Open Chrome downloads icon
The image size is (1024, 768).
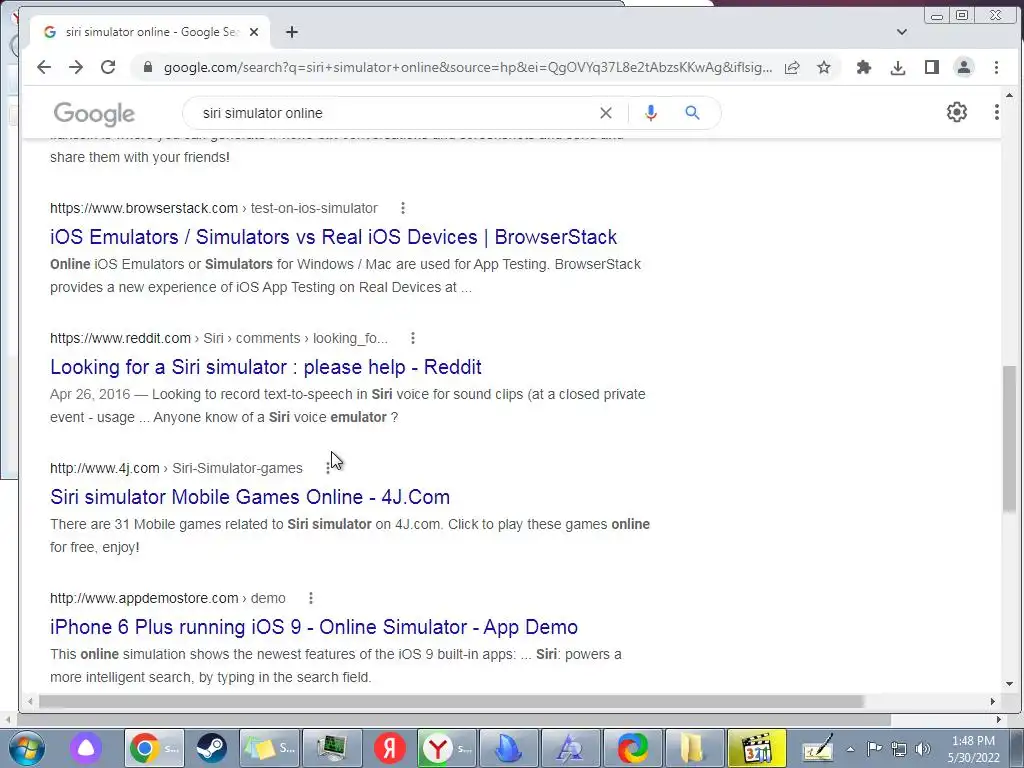898,67
